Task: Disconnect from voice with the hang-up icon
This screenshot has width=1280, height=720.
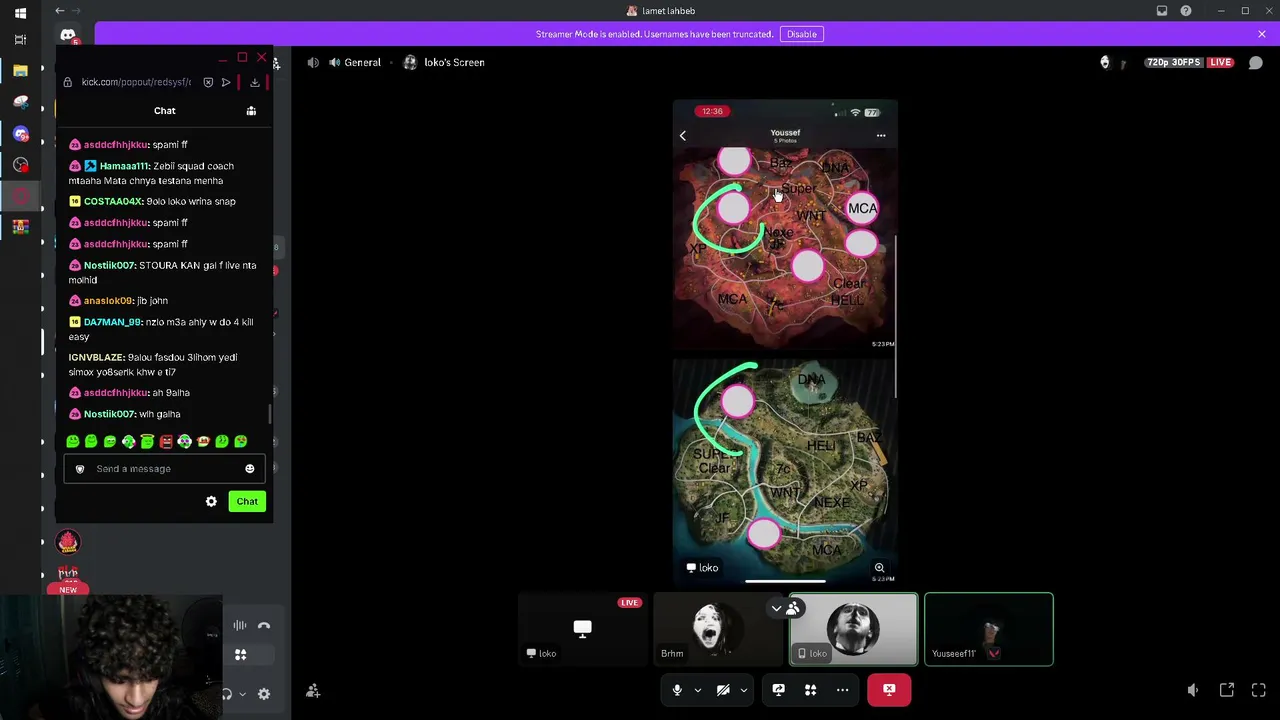Action: point(264,626)
